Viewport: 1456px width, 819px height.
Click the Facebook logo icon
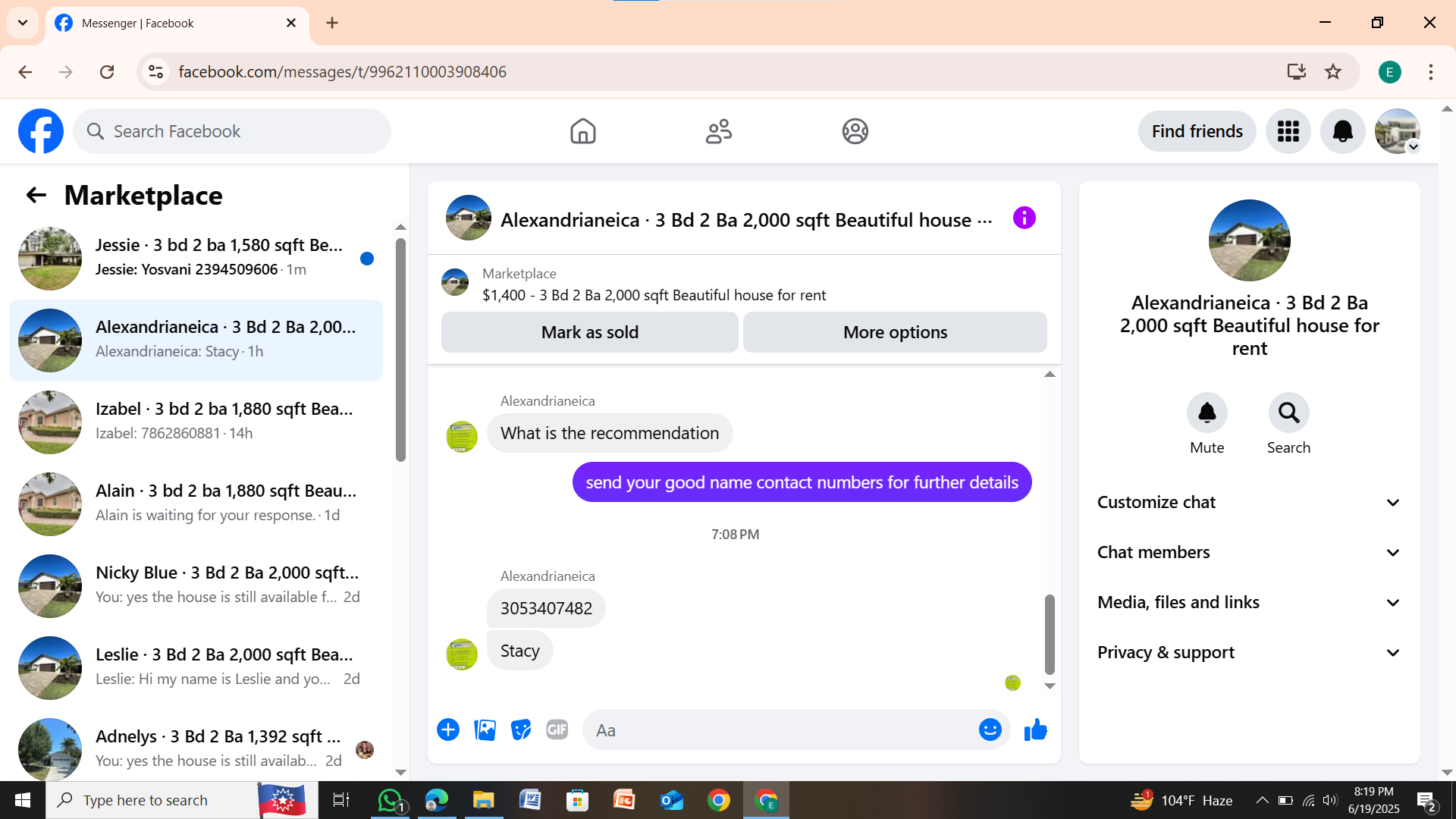[41, 131]
